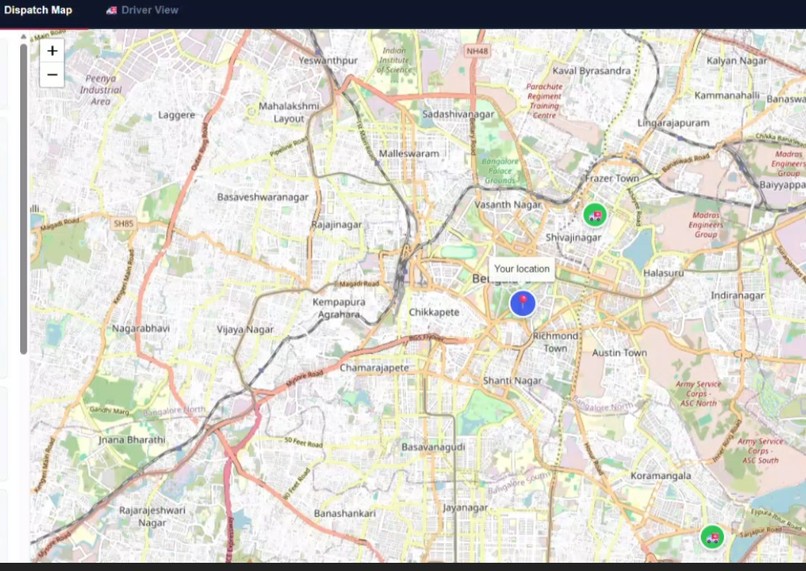Click the Kempapura Agrahara map label
Screen dimensions: 806x571
(x=339, y=308)
